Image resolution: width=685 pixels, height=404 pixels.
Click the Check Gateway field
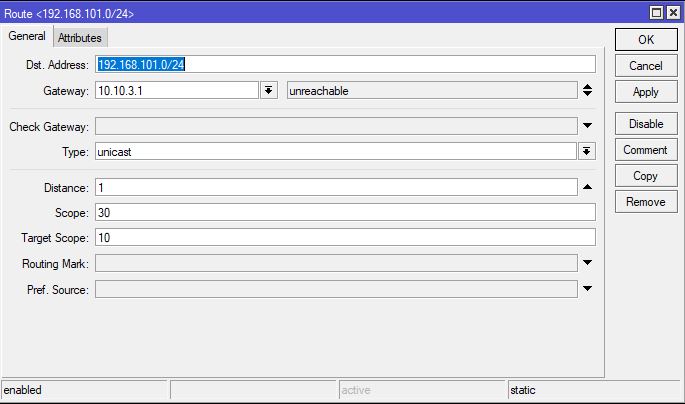[336, 126]
